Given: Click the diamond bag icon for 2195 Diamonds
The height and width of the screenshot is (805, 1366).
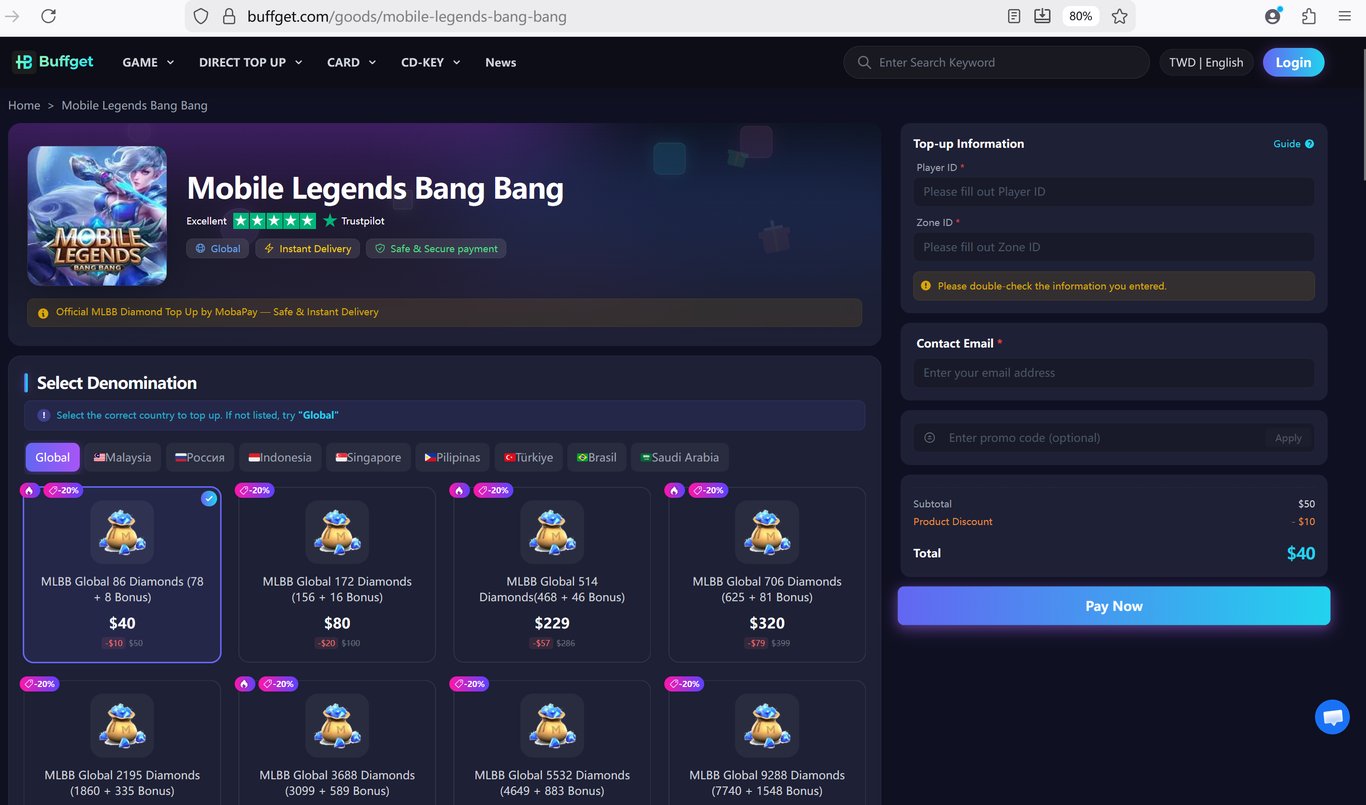Looking at the screenshot, I should 122,725.
